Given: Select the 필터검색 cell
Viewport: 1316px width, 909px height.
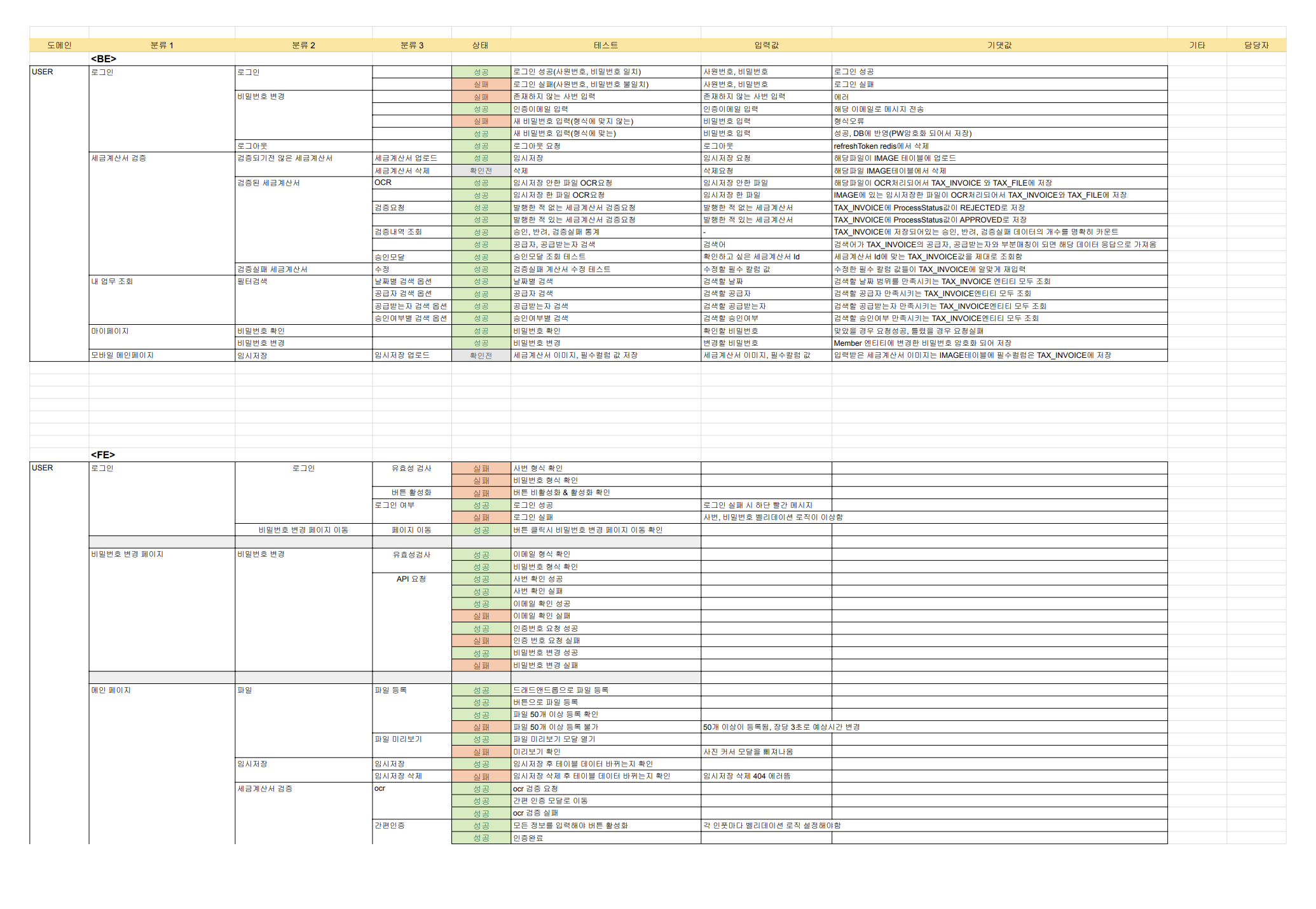Looking at the screenshot, I should click(x=252, y=282).
